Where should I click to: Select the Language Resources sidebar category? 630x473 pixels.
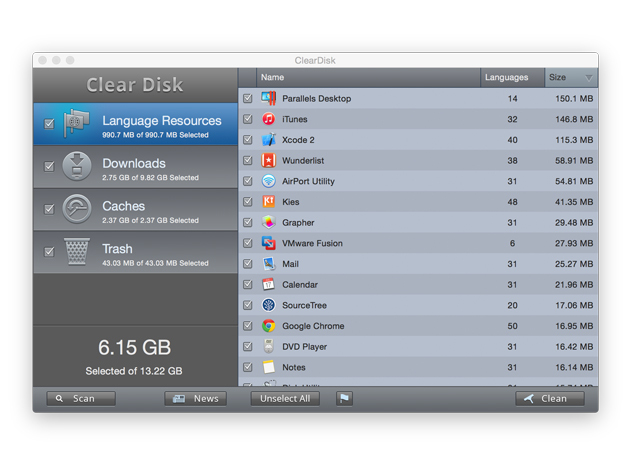(x=135, y=124)
